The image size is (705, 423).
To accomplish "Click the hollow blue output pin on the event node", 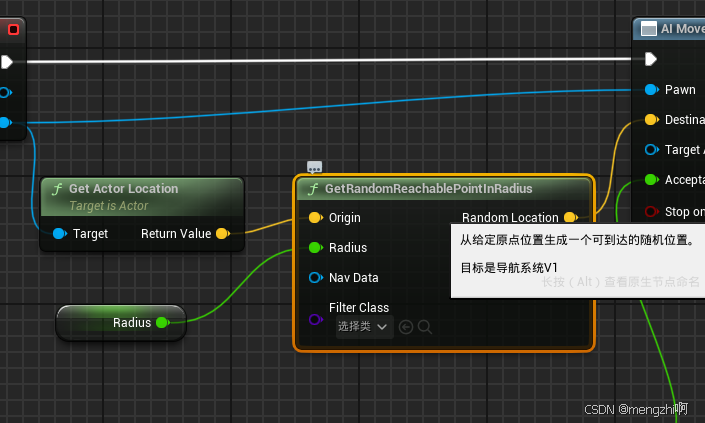I will pyautogui.click(x=5, y=93).
